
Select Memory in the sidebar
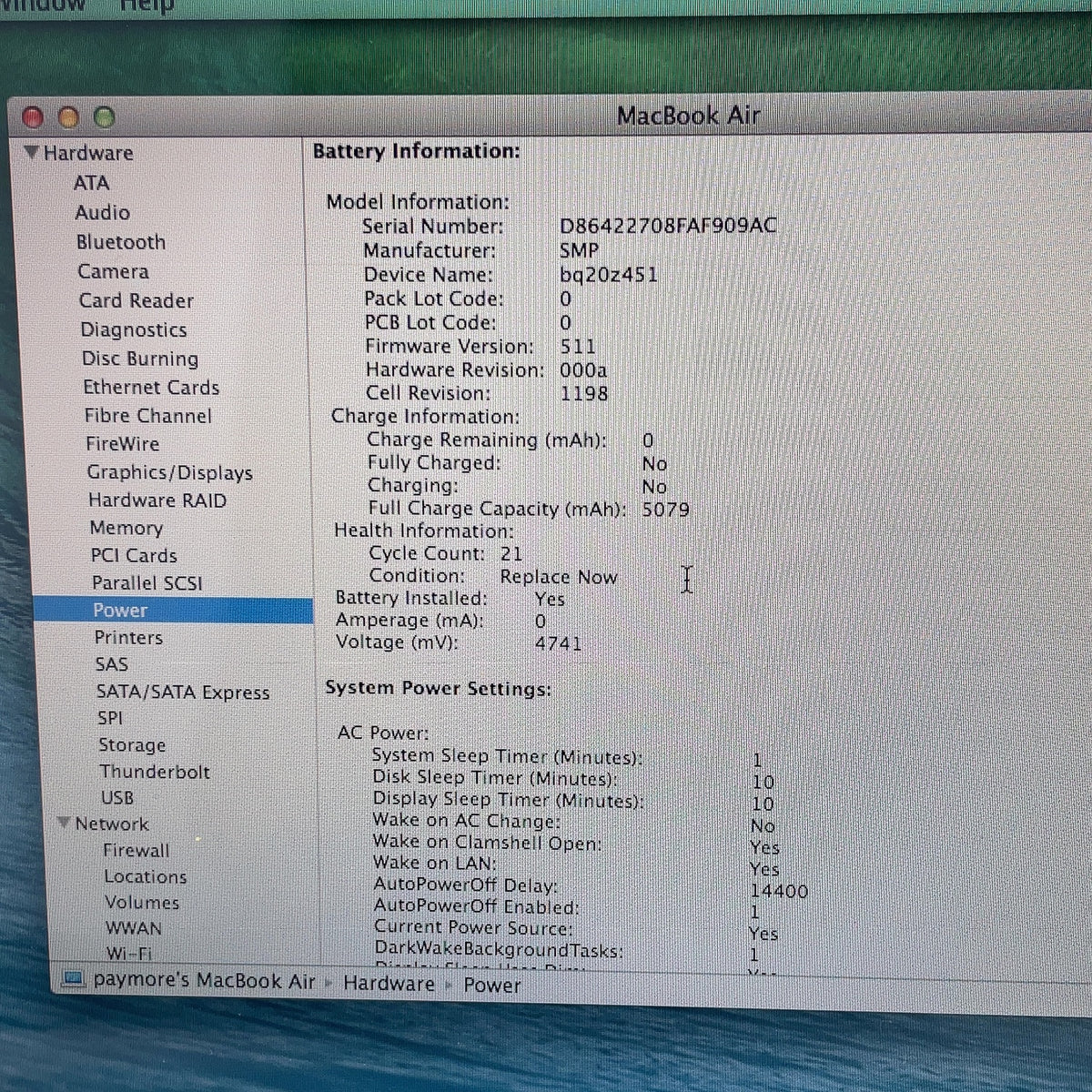pos(126,528)
